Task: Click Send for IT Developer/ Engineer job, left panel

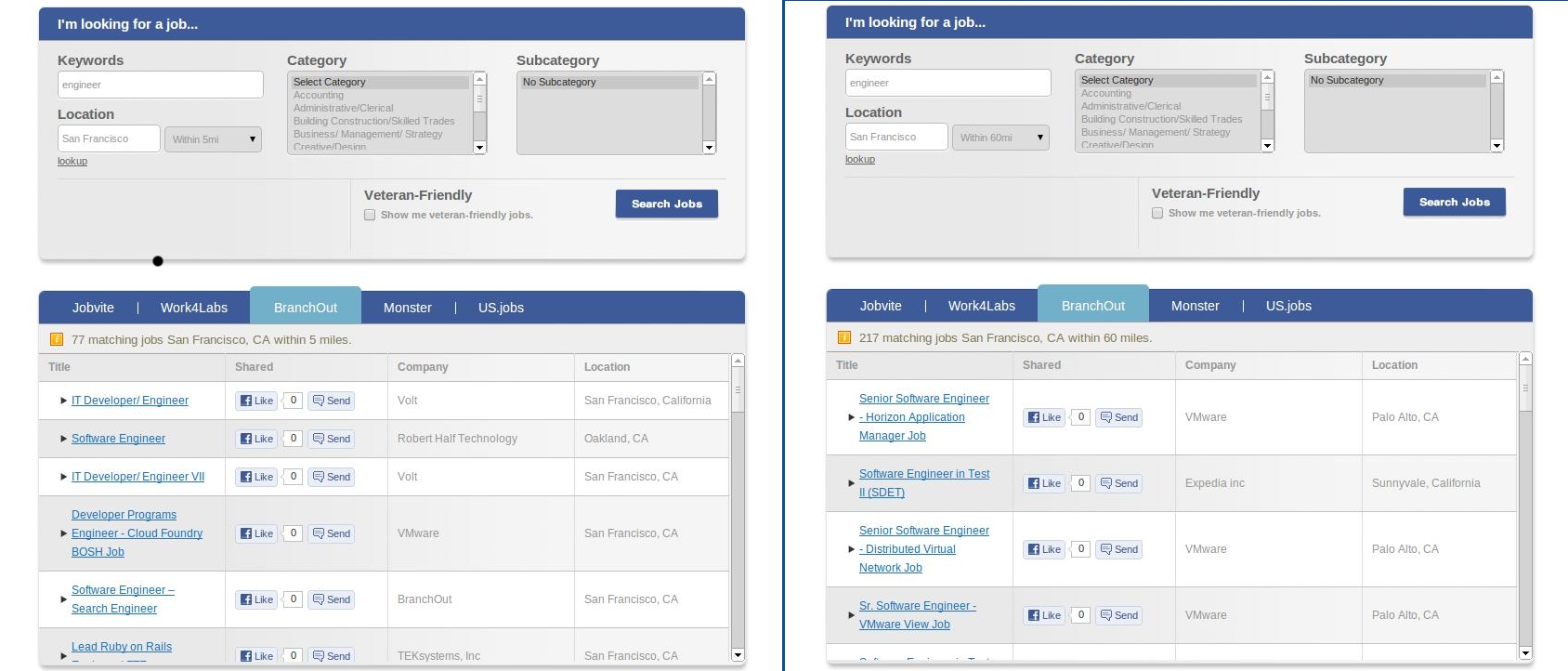Action: 332,401
